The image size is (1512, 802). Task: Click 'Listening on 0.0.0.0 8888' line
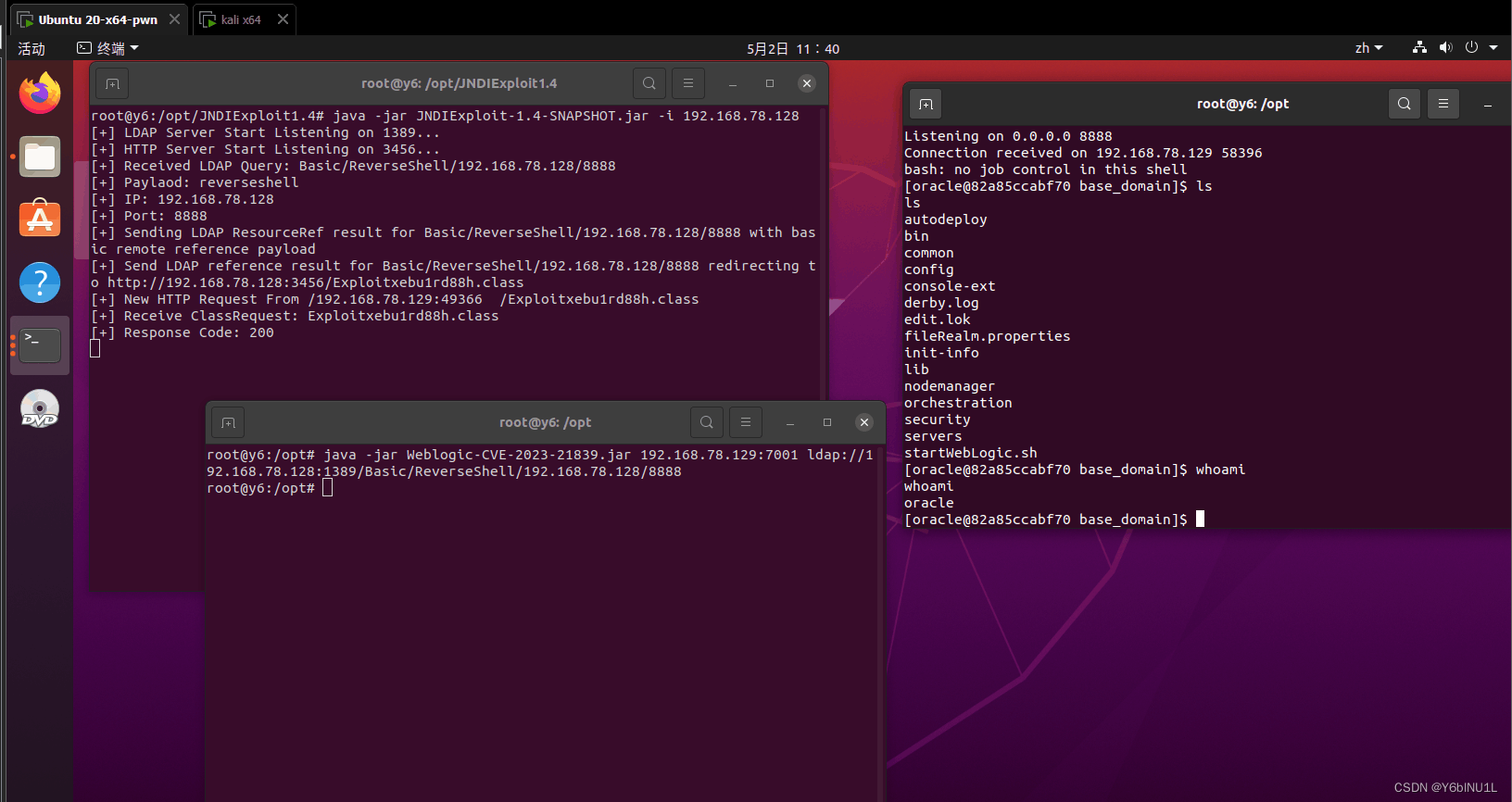coord(1008,136)
